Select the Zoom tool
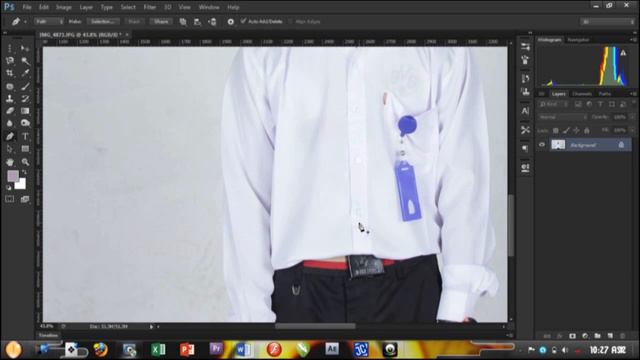The height and width of the screenshot is (360, 640). [x=25, y=162]
